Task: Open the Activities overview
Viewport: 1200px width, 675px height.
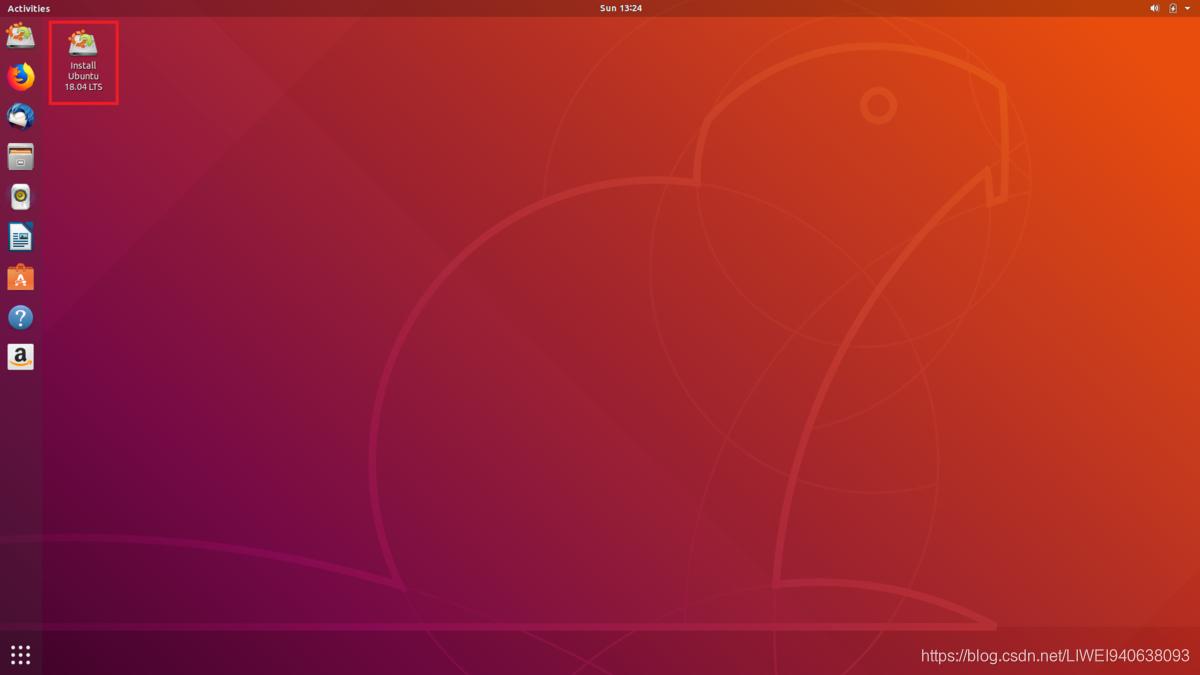Action: (28, 8)
